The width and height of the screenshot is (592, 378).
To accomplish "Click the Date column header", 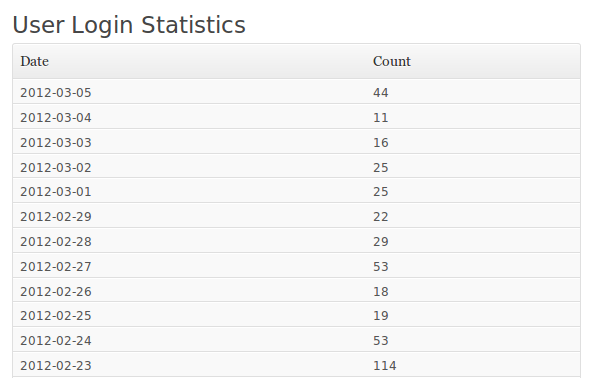I will [x=34, y=61].
